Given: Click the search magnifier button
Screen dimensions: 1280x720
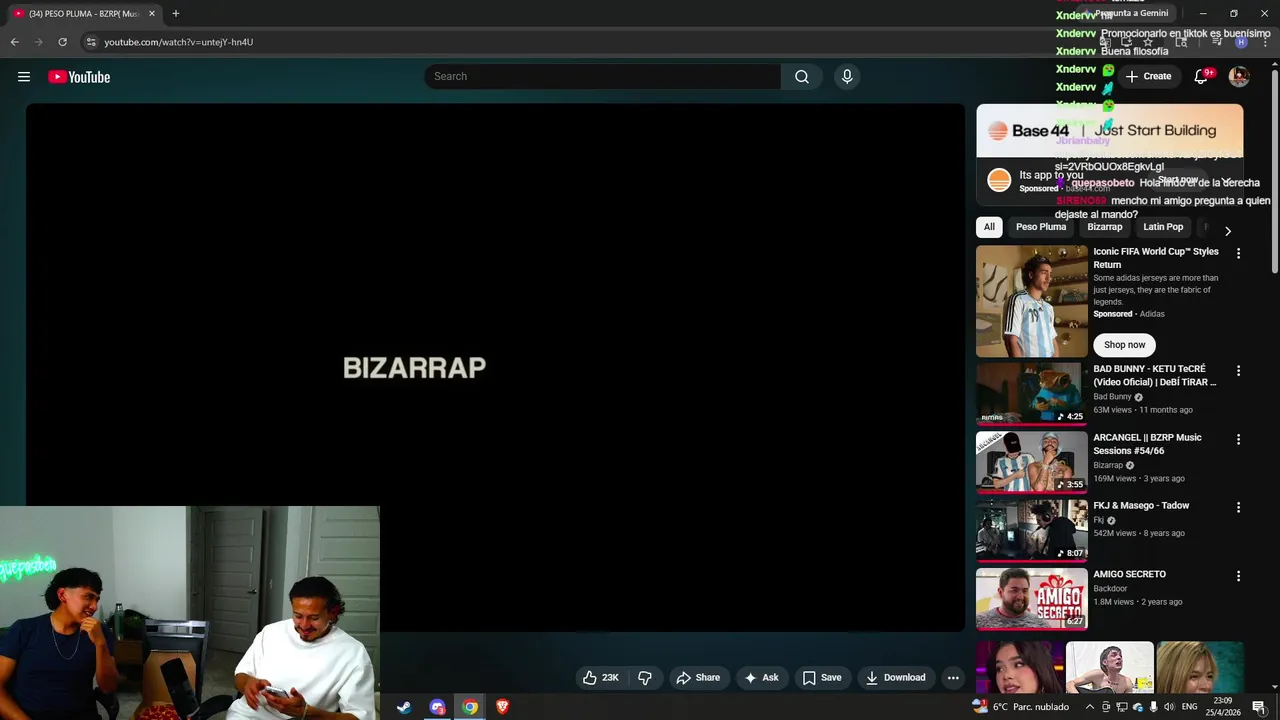Looking at the screenshot, I should pos(802,77).
